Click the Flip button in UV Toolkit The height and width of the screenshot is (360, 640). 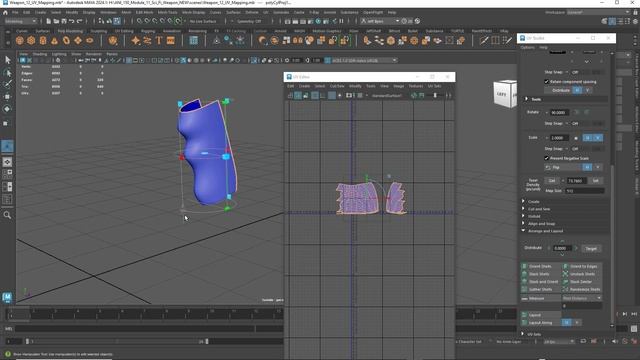tap(562, 167)
